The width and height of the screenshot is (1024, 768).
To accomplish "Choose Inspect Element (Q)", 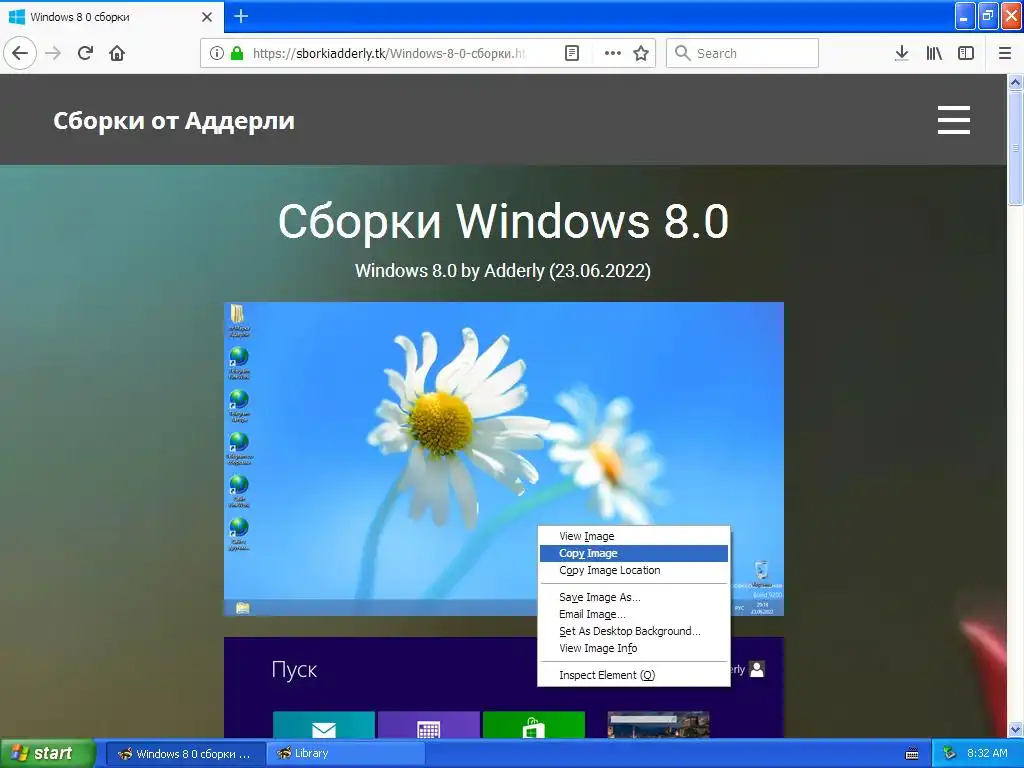I will (x=633, y=675).
